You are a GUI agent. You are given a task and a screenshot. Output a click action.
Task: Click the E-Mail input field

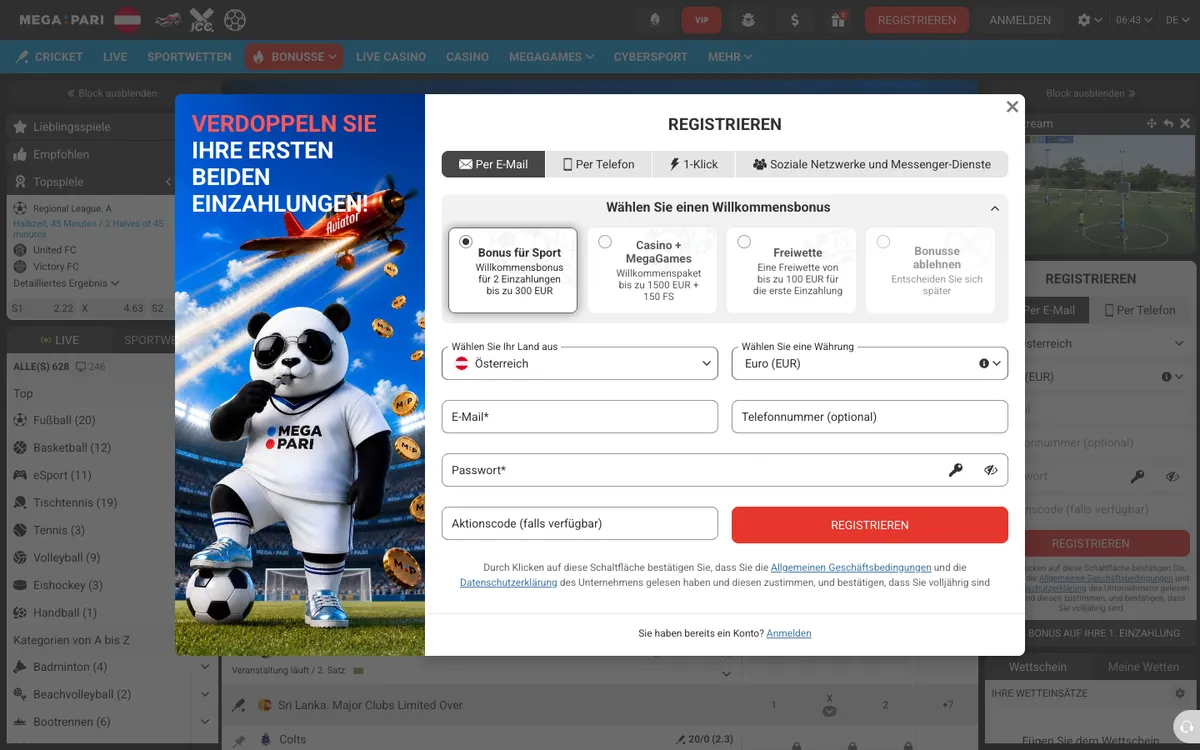(580, 417)
